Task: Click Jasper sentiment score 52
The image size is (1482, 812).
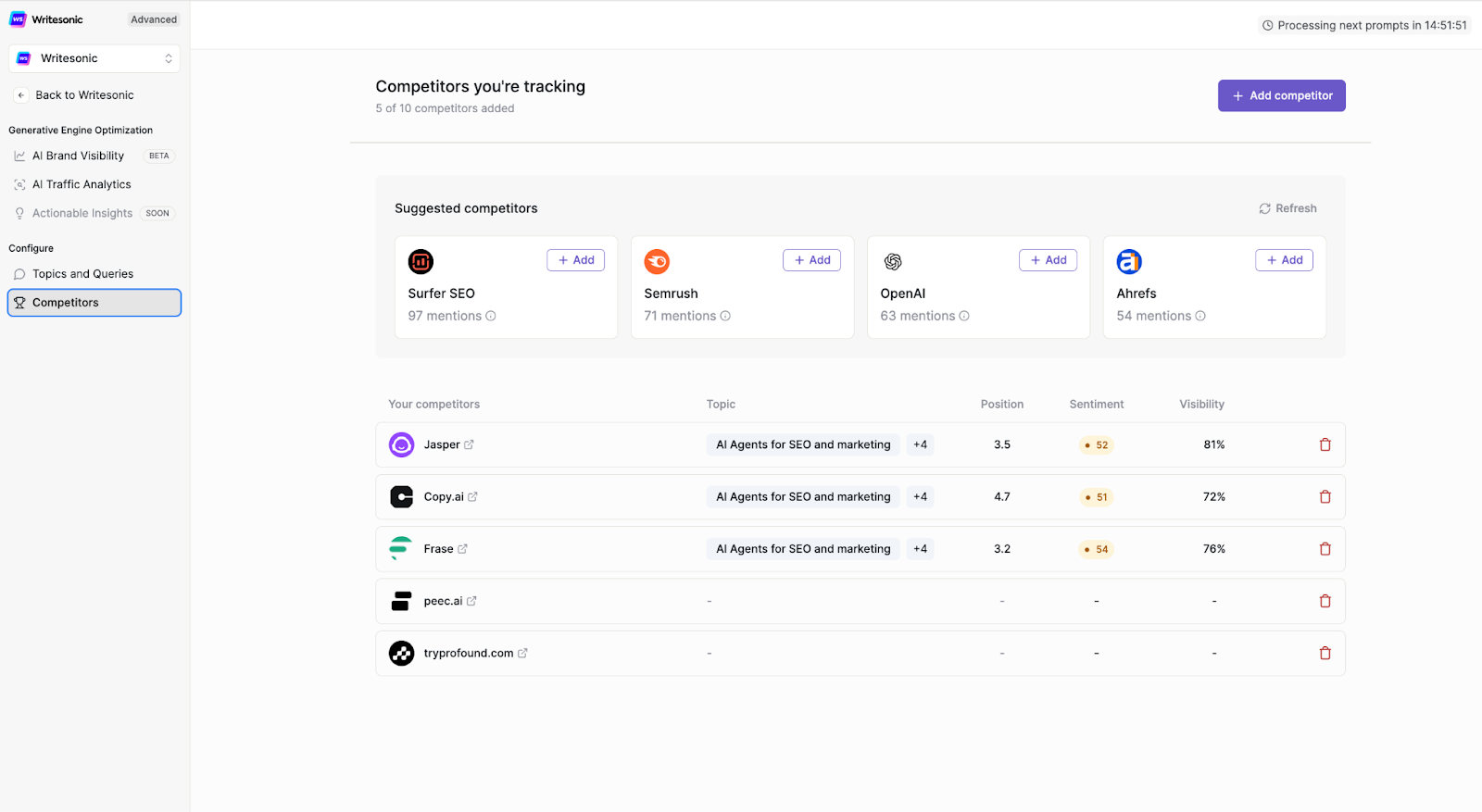Action: 1097,445
